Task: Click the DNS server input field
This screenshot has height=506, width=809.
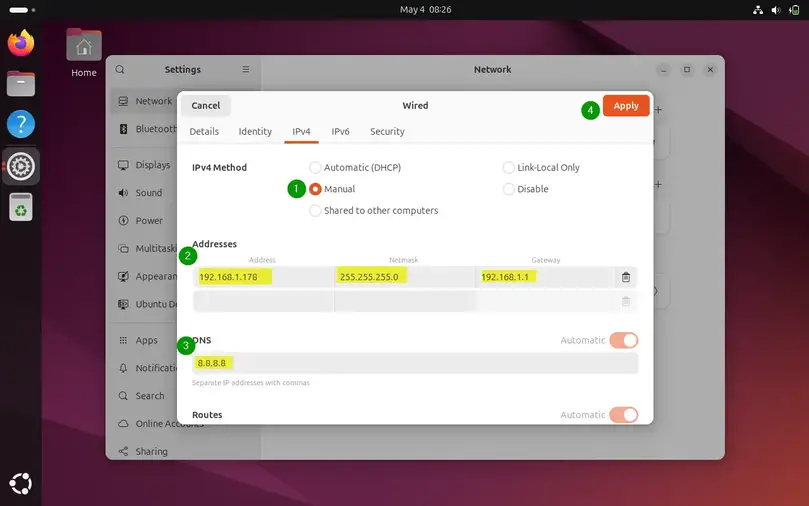Action: [414, 363]
